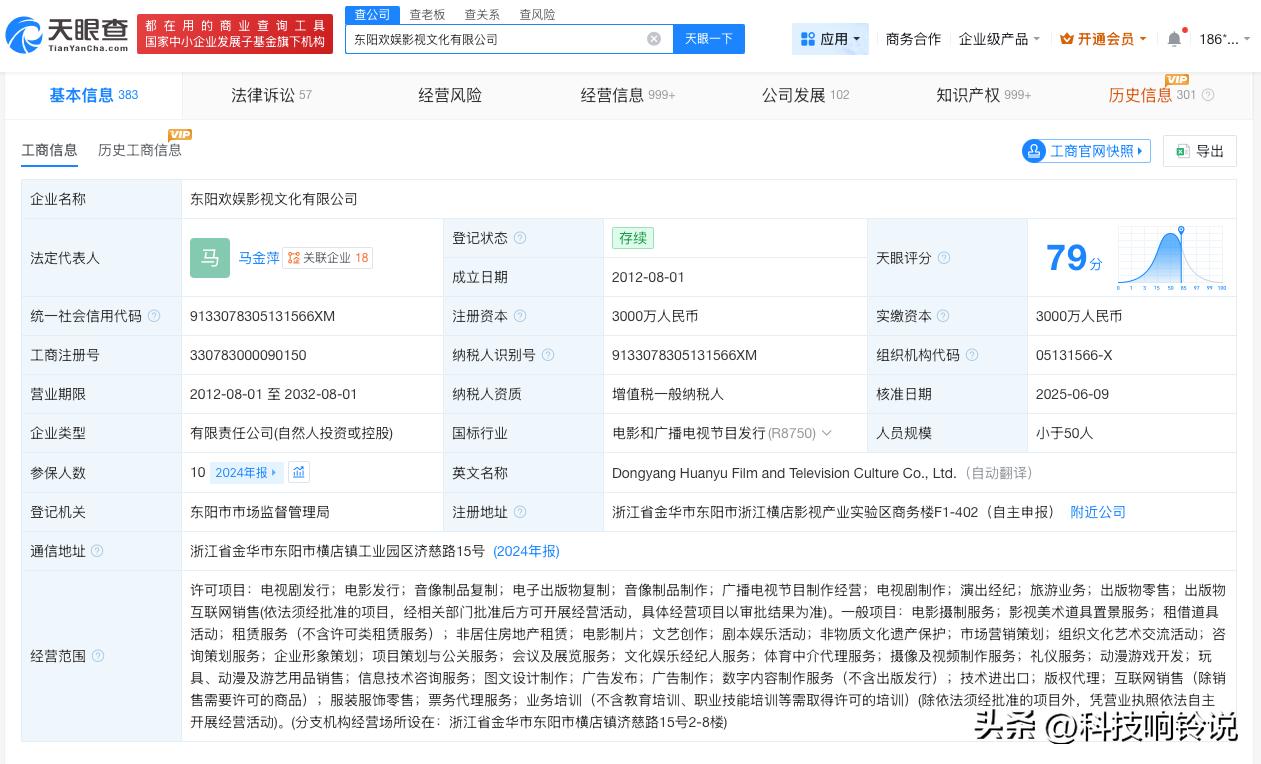Select the establishment date 2012-08-01
The height and width of the screenshot is (764, 1261).
point(649,277)
